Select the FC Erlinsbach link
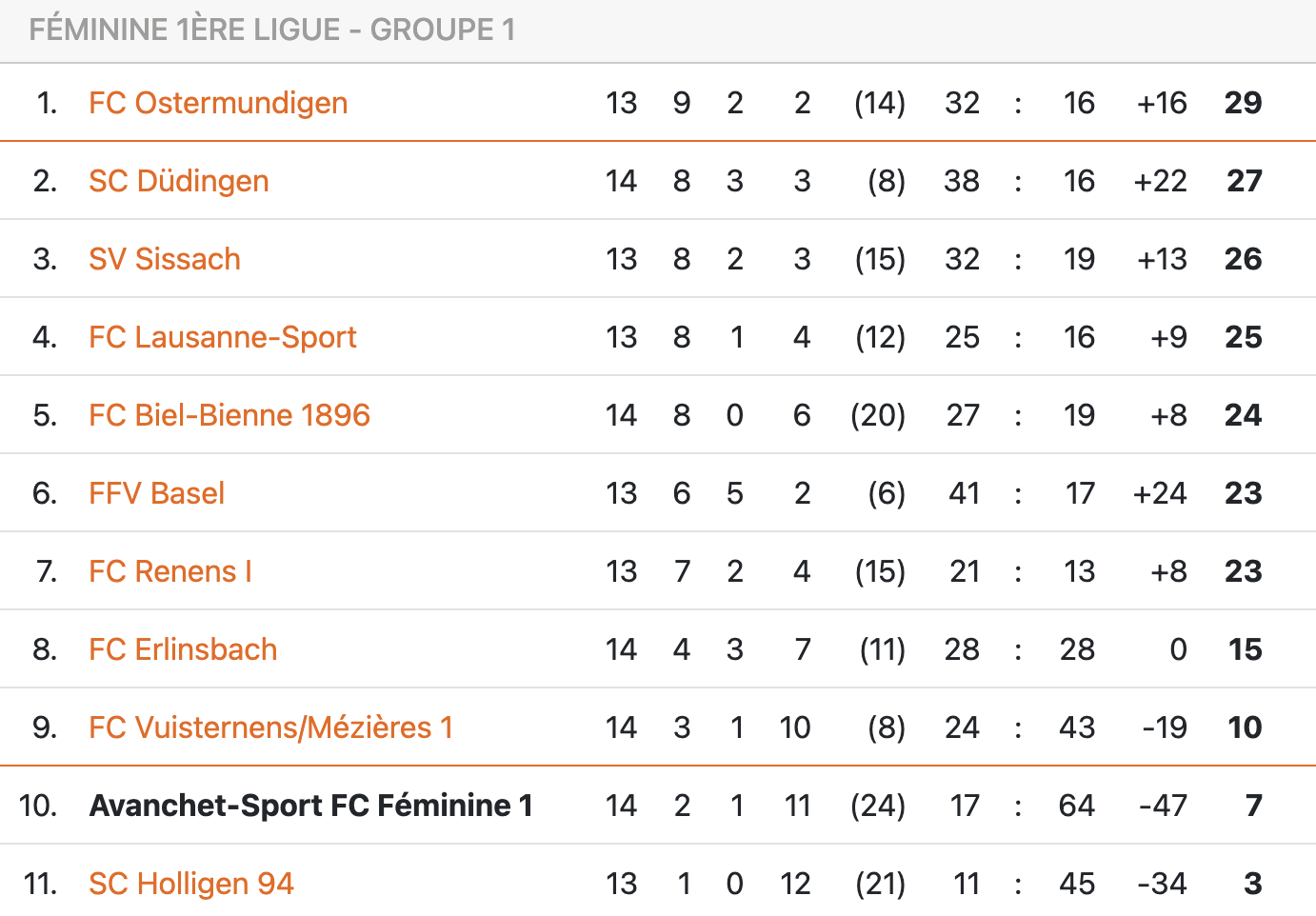 click(183, 649)
